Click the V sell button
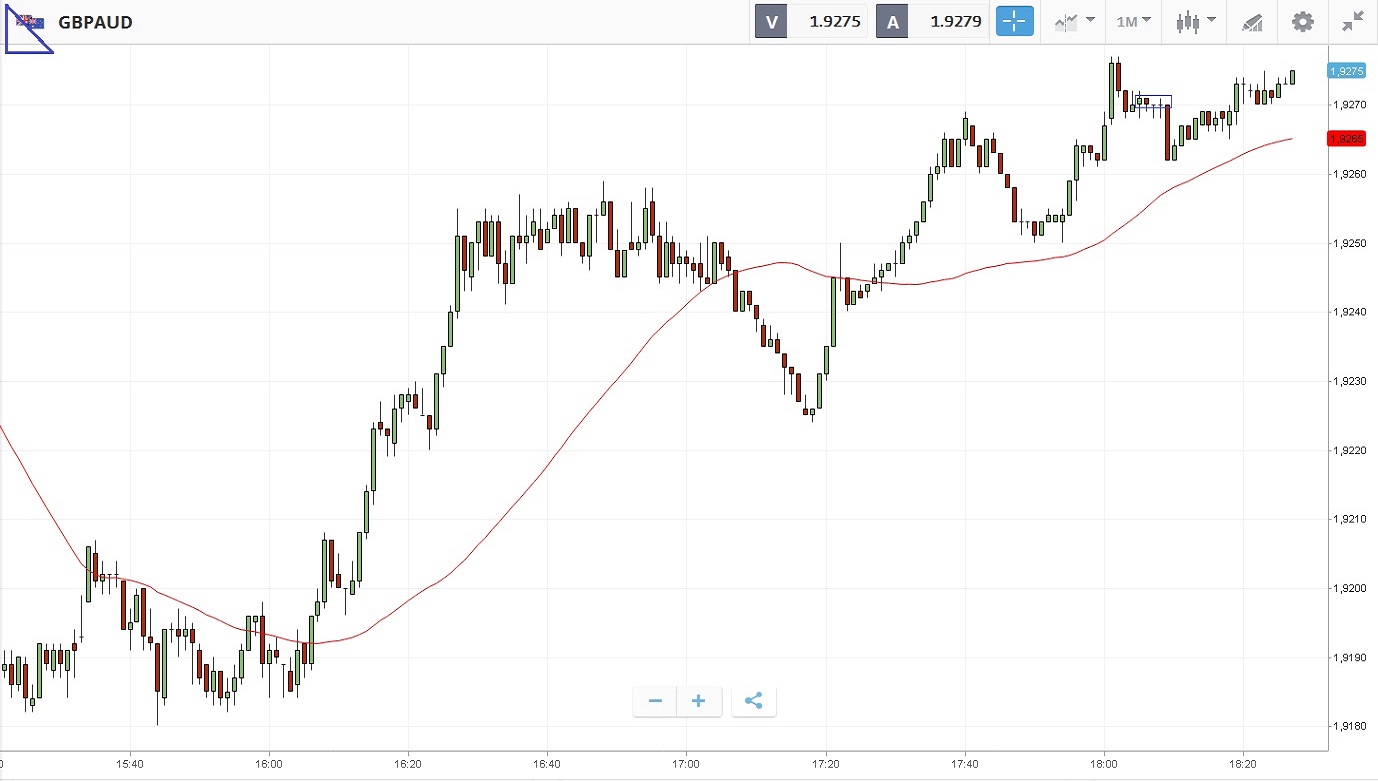This screenshot has height=781, width=1378. click(771, 21)
